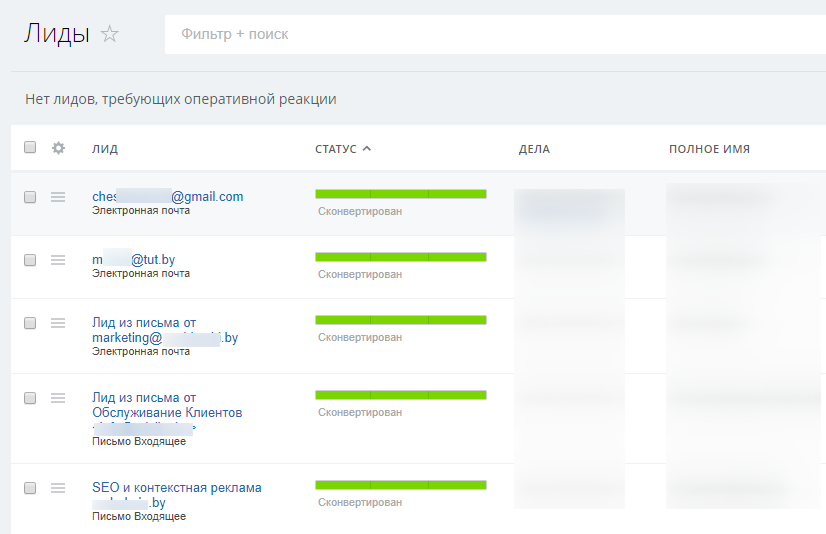Click the Дела column header
This screenshot has width=826, height=534.
point(534,149)
